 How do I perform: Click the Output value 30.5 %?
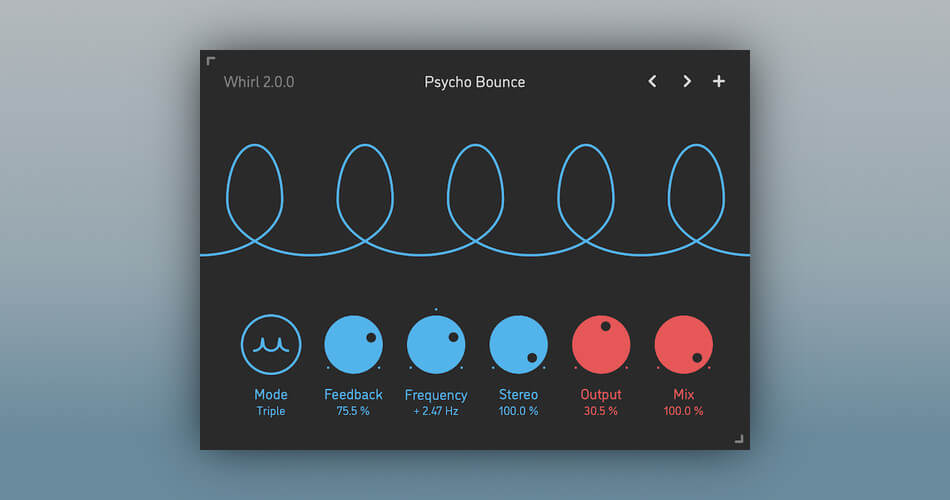pos(600,411)
